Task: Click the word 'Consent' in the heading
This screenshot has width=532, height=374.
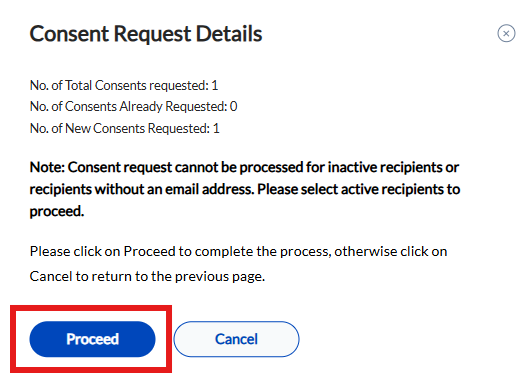Action: (69, 34)
